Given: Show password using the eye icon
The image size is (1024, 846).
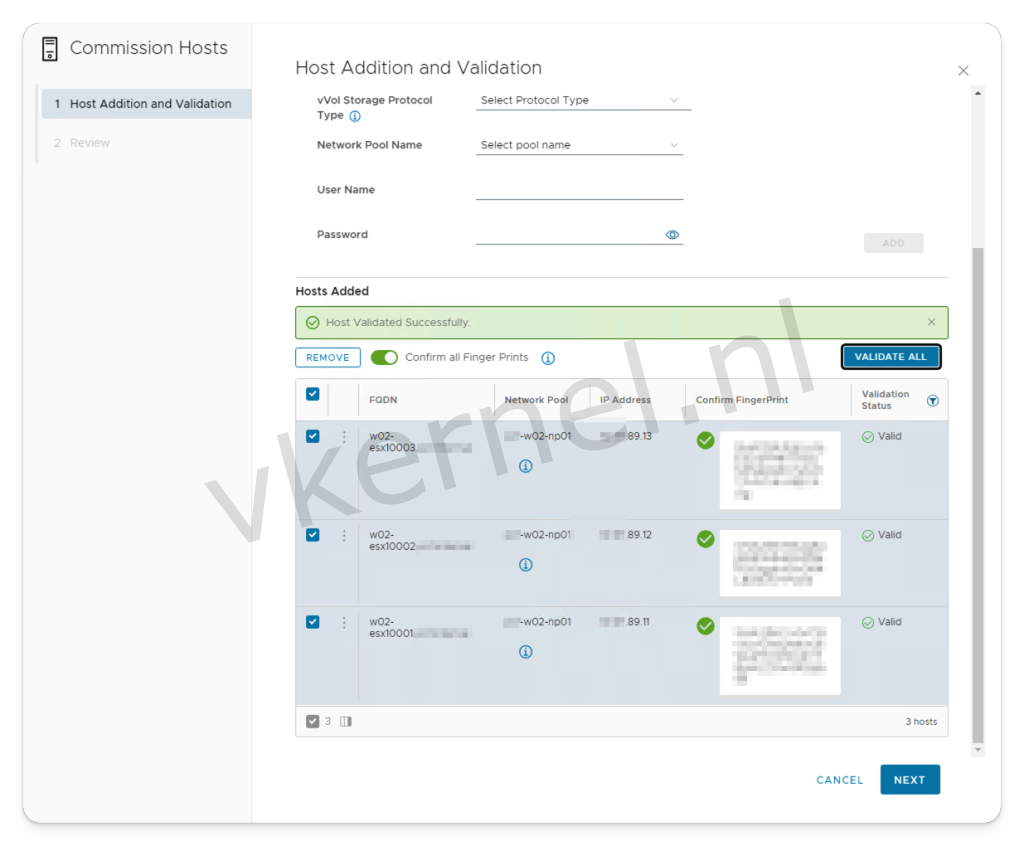Looking at the screenshot, I should [x=672, y=235].
